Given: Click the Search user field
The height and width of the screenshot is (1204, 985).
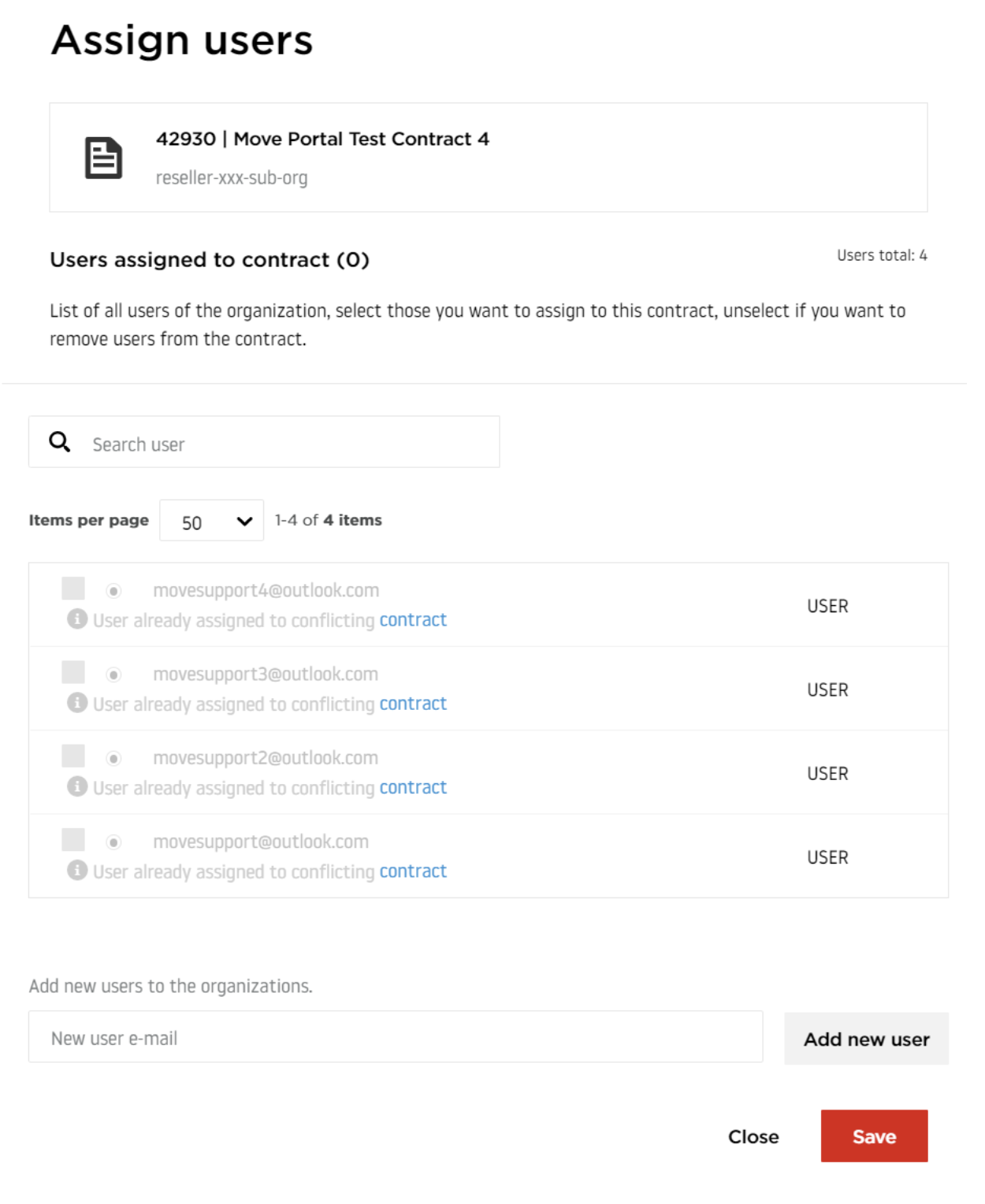Looking at the screenshot, I should pyautogui.click(x=264, y=442).
